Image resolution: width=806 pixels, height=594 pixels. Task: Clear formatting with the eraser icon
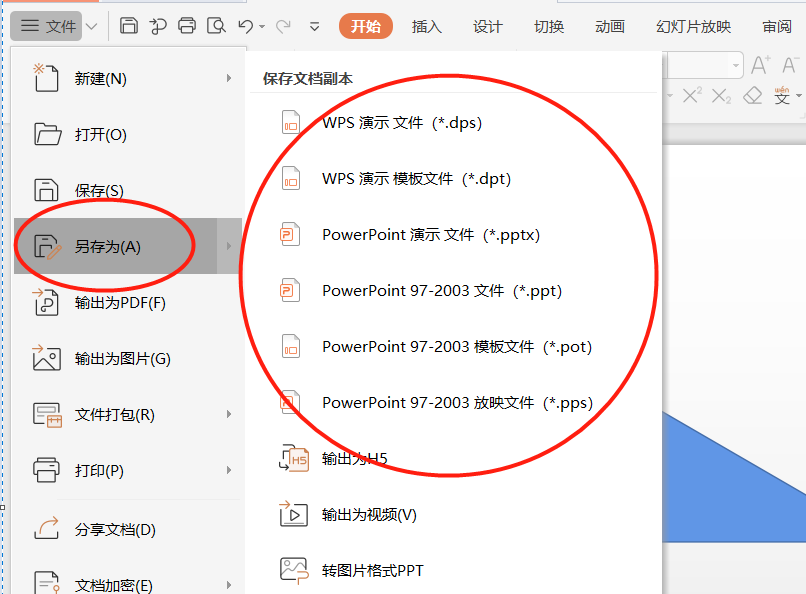click(753, 96)
